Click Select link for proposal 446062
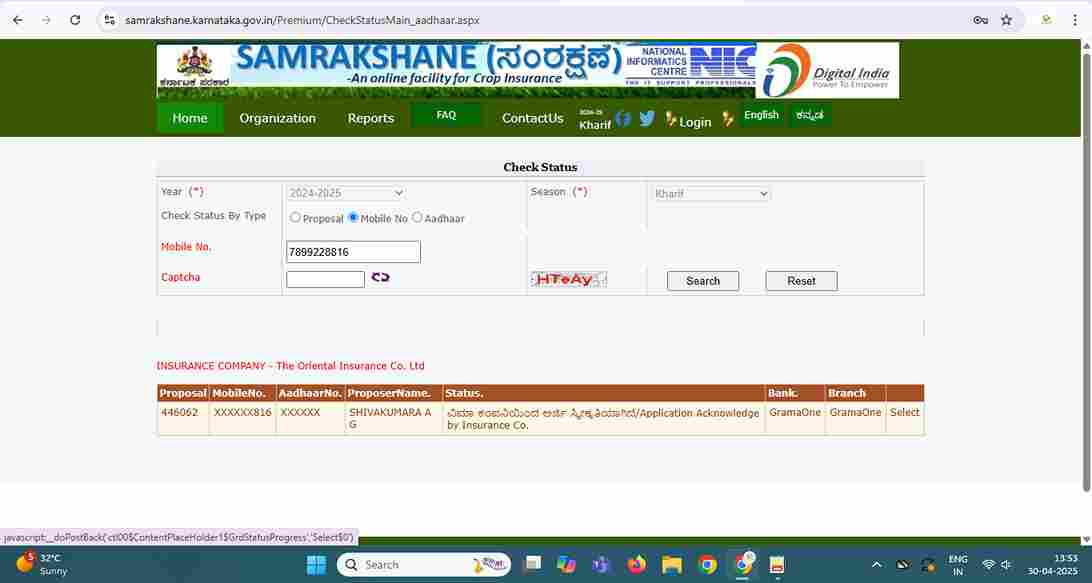This screenshot has width=1092, height=583. 904,412
